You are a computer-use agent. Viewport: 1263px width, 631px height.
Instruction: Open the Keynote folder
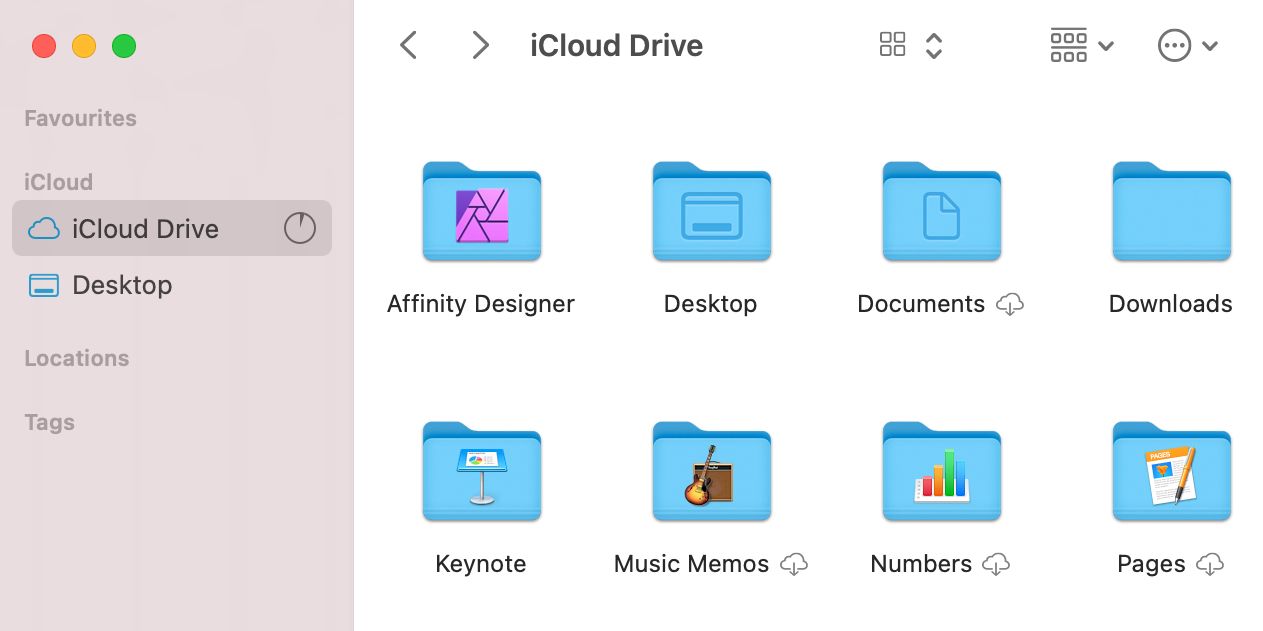coord(481,472)
